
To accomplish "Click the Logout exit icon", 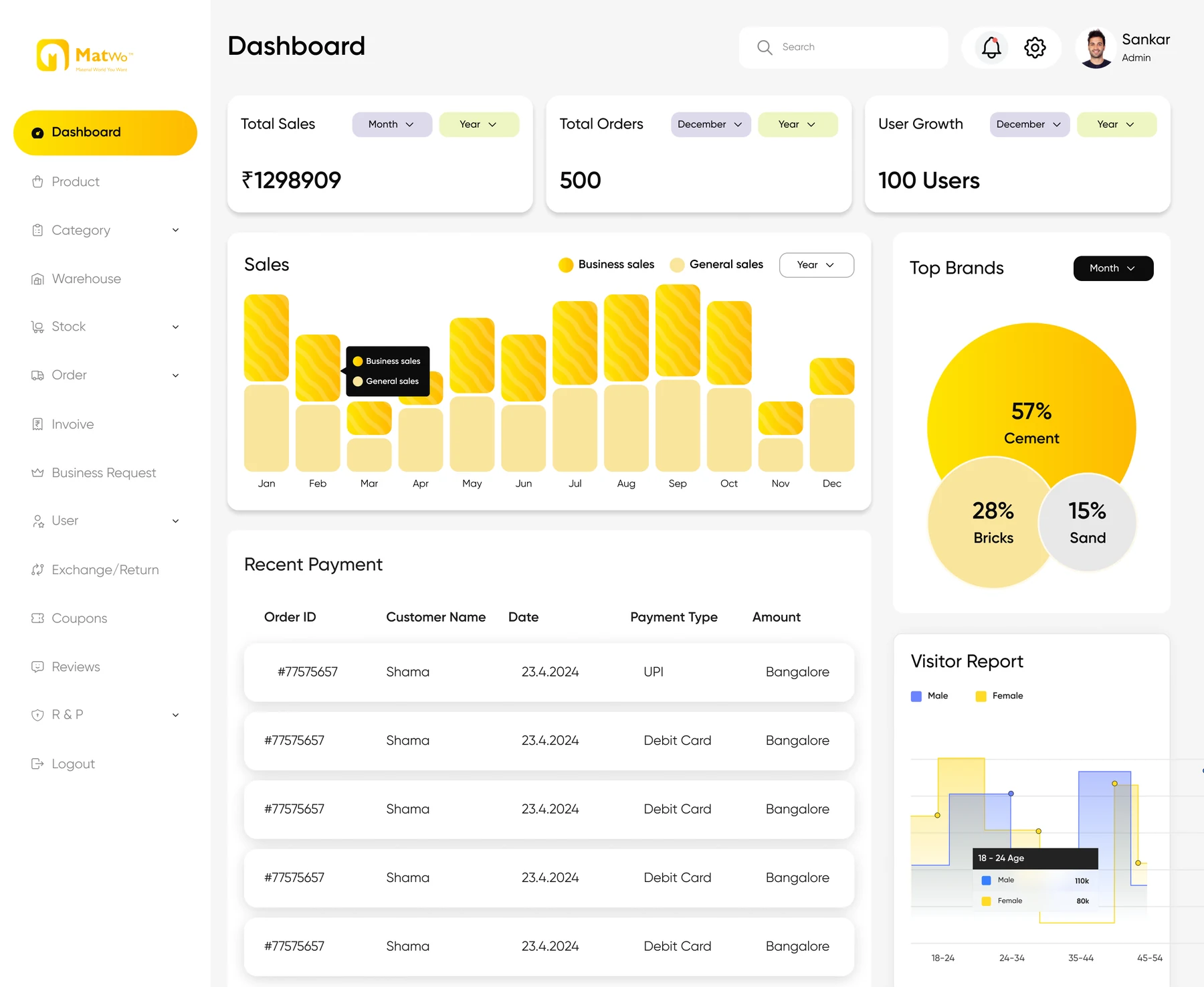I will (37, 764).
